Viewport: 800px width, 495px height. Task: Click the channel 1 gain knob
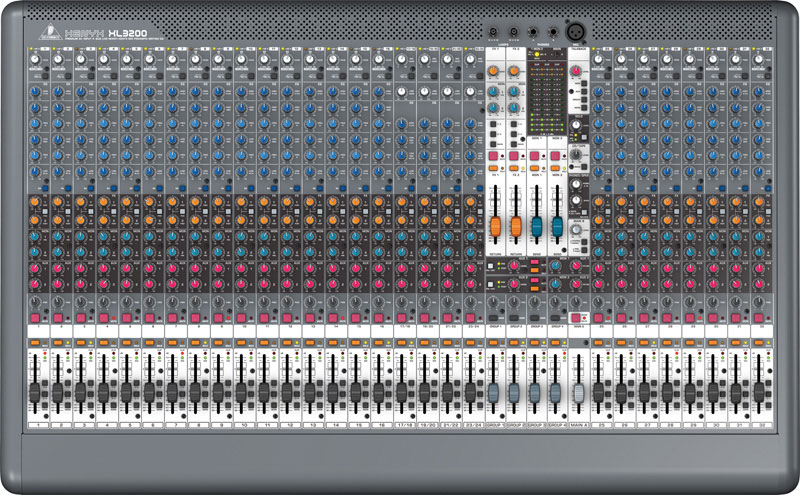tap(37, 61)
